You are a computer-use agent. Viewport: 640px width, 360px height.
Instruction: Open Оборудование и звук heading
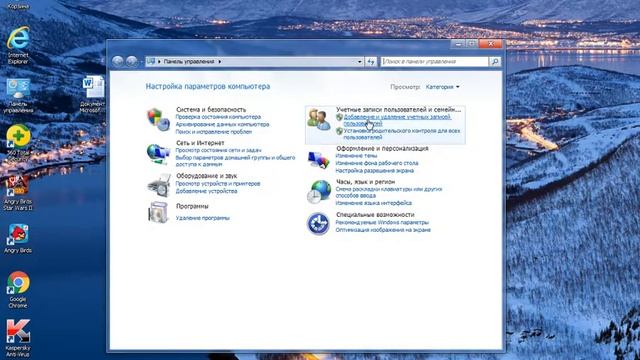pyautogui.click(x=207, y=176)
